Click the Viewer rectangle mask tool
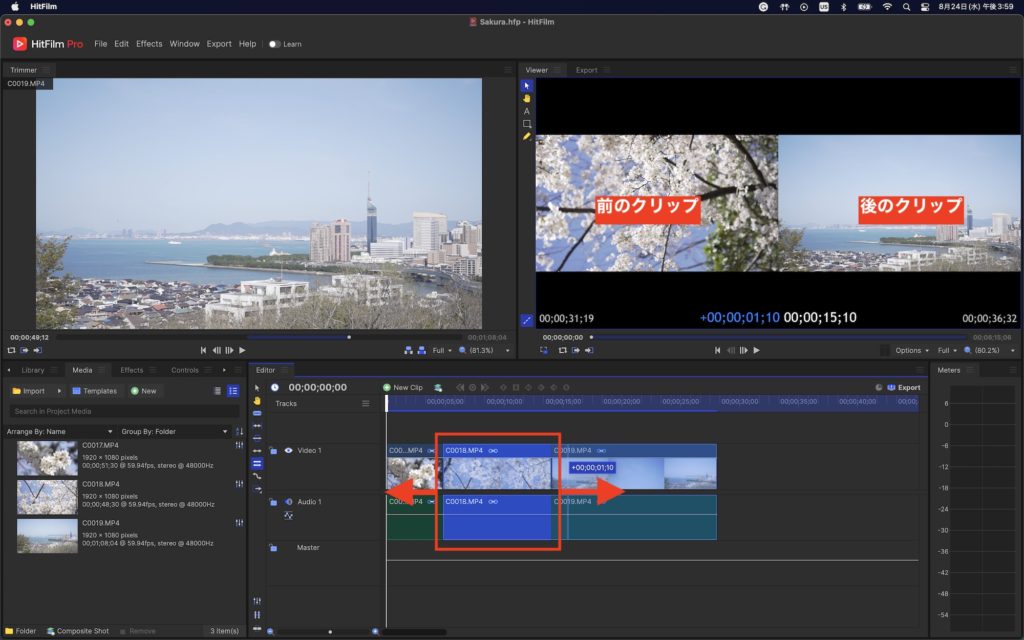The width and height of the screenshot is (1024, 640). click(x=527, y=124)
